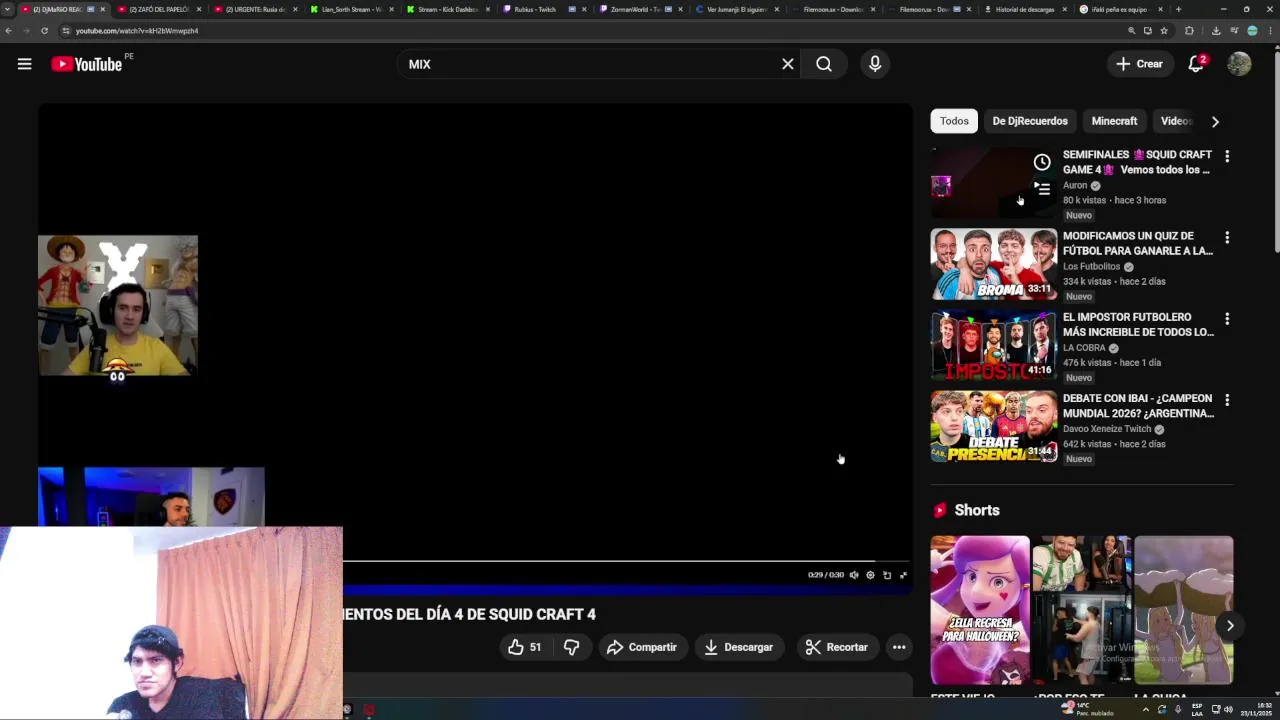The image size is (1280, 720).
Task: Open the taskbar weather widget
Action: tap(1087, 710)
